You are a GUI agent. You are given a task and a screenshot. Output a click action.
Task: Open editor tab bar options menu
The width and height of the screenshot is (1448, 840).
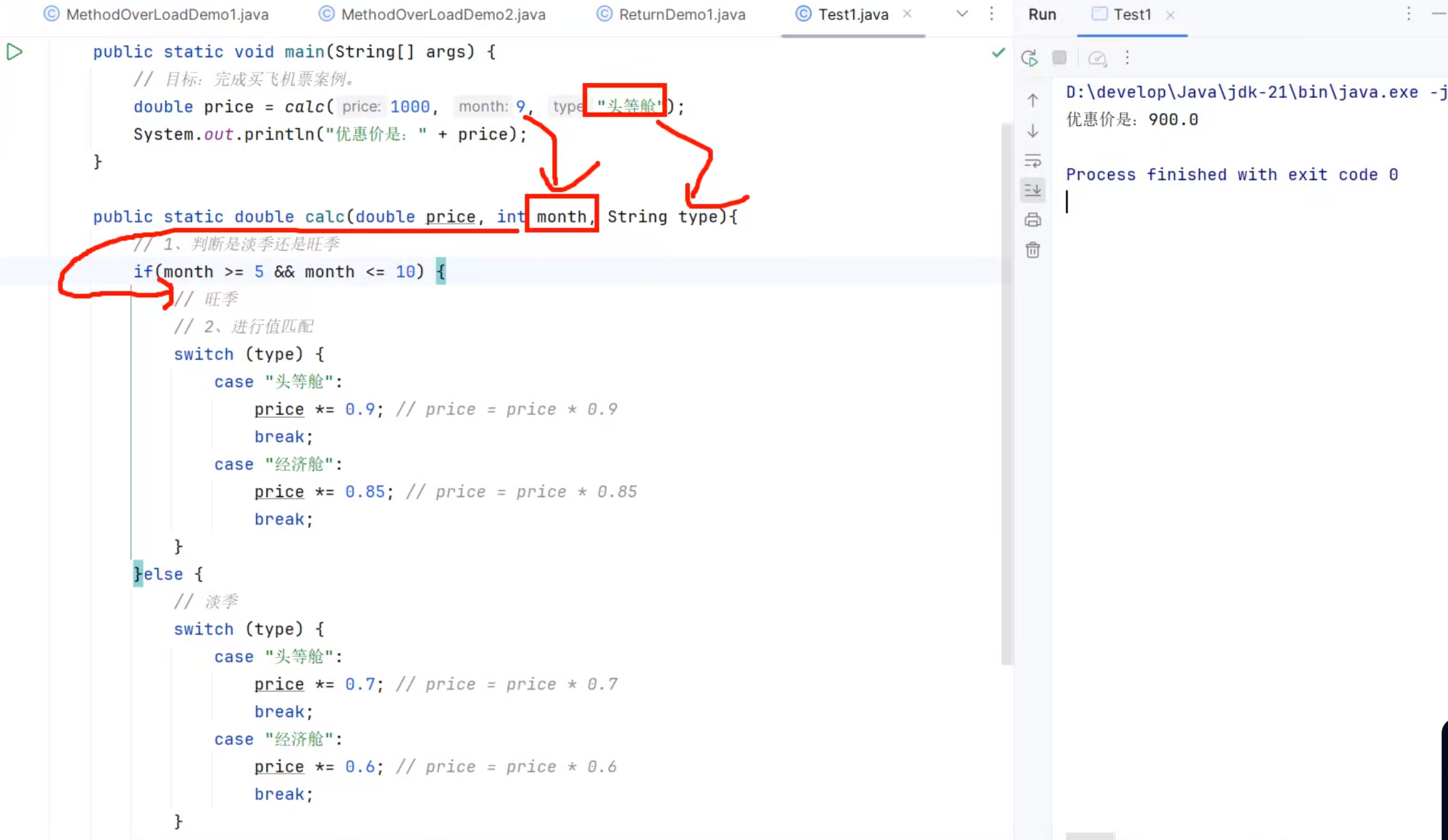[x=991, y=14]
